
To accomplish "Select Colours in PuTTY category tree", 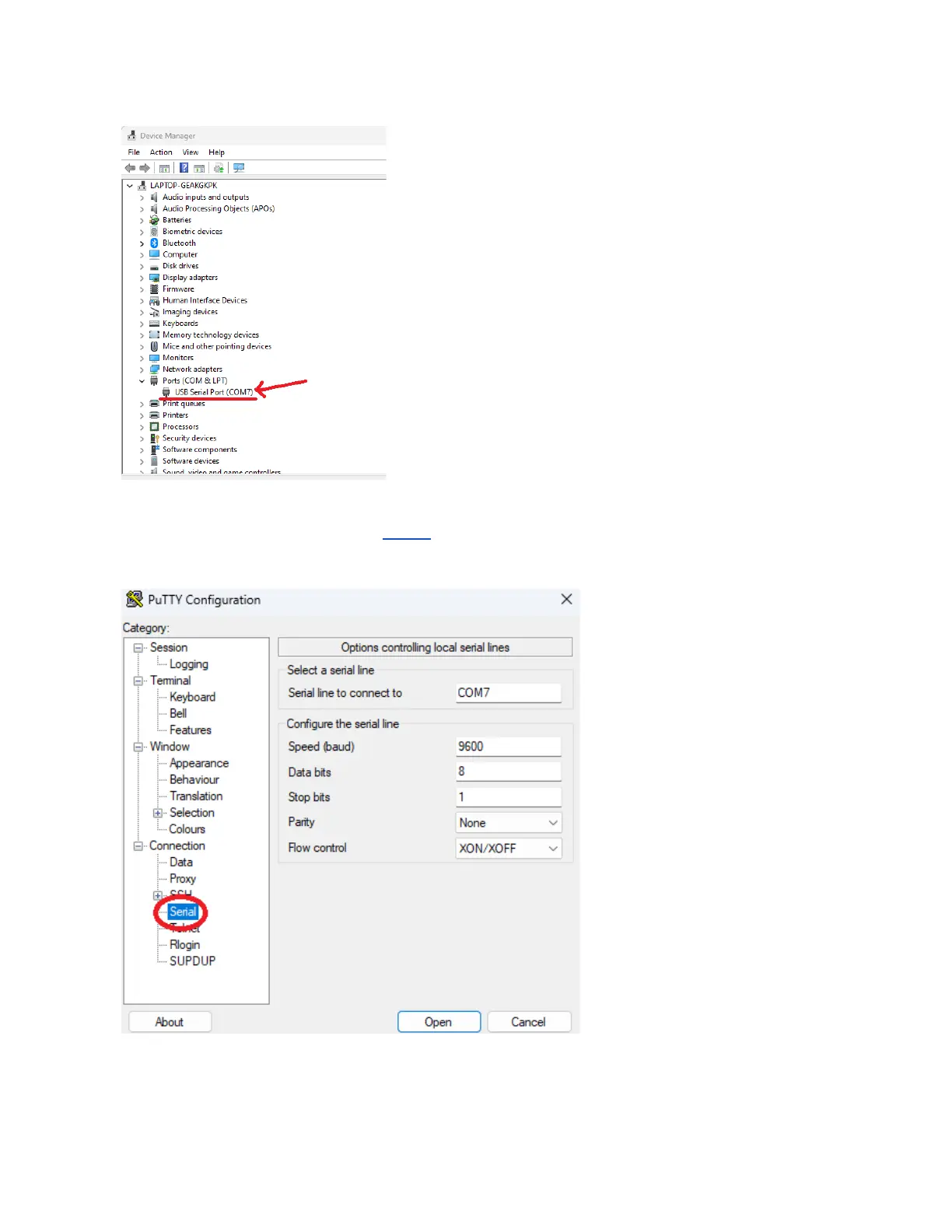I will click(187, 829).
